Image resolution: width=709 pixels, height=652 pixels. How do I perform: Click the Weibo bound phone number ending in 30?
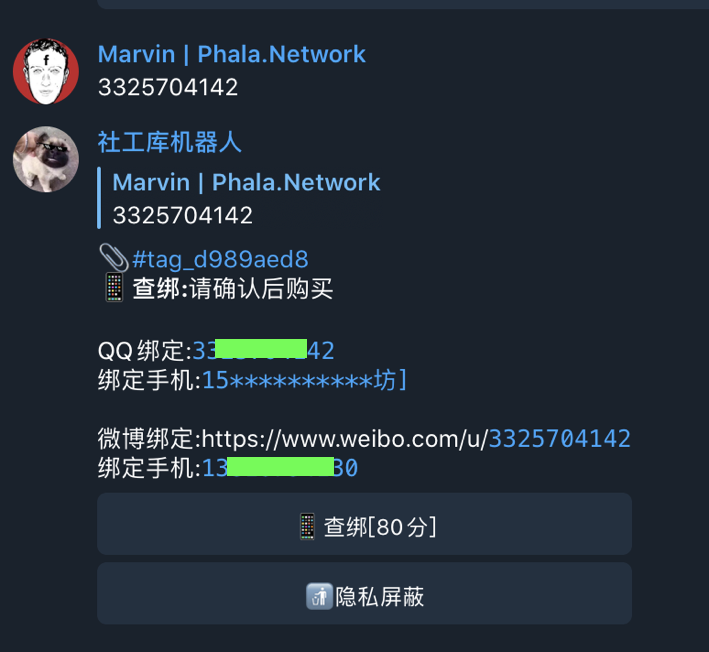point(280,468)
